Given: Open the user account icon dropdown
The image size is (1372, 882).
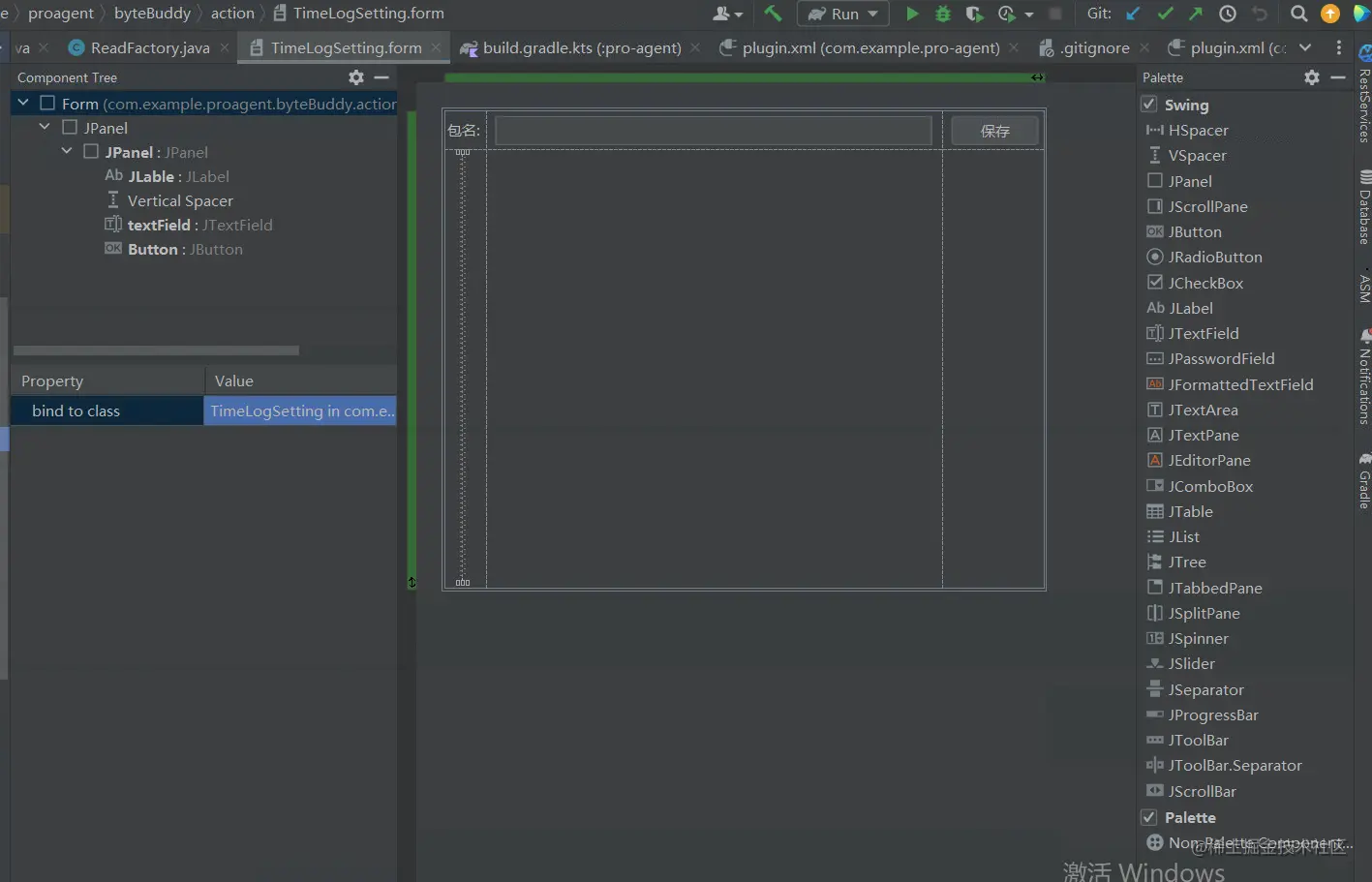Looking at the screenshot, I should point(728,14).
